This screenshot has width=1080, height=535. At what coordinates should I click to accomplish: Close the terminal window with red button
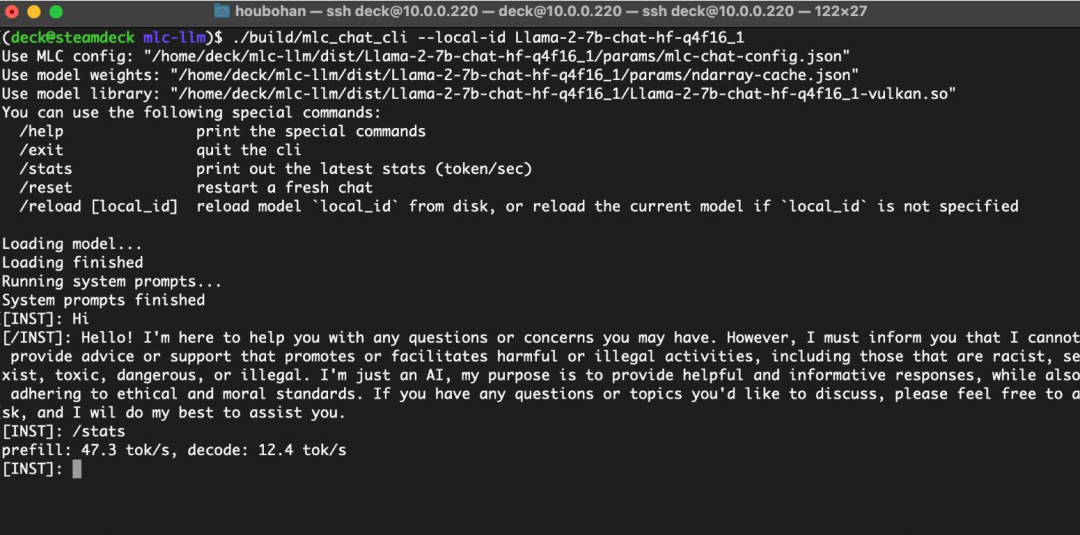(x=12, y=12)
